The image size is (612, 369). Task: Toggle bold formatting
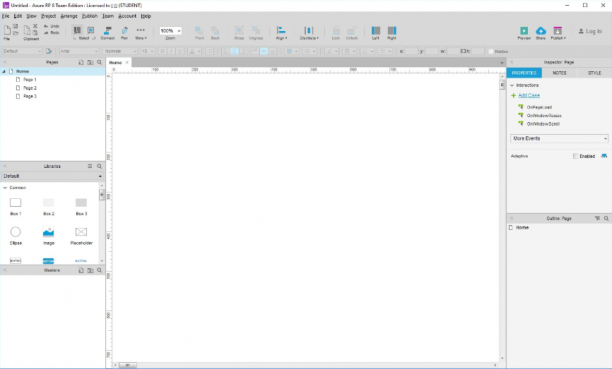point(162,51)
